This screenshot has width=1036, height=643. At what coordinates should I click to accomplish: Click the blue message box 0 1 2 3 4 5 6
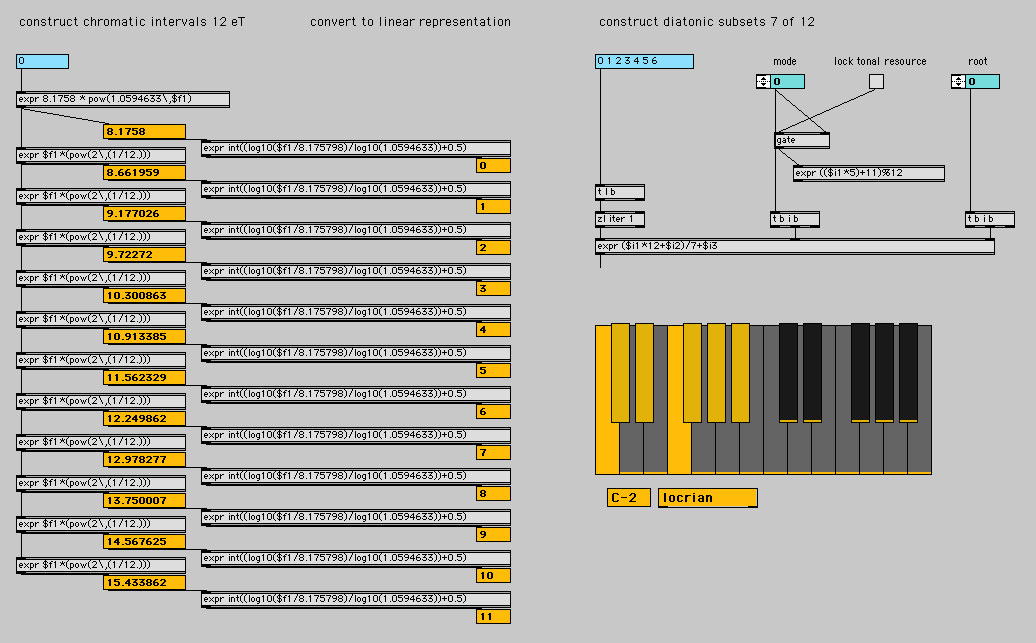pos(644,61)
